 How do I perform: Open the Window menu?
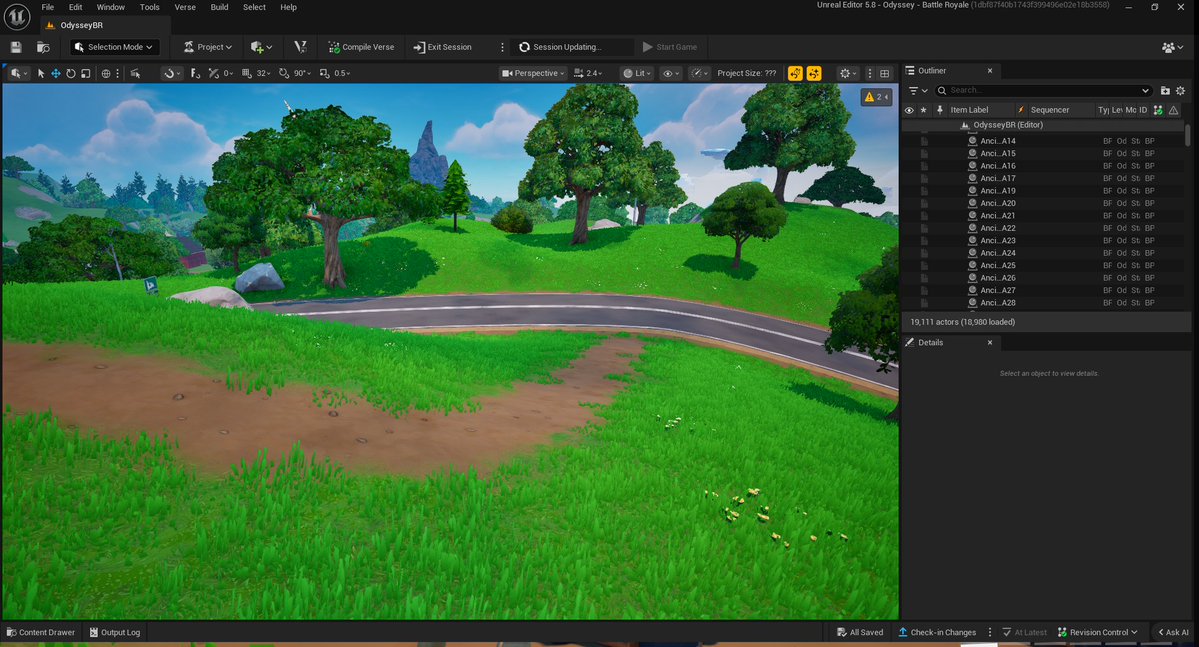tap(110, 7)
